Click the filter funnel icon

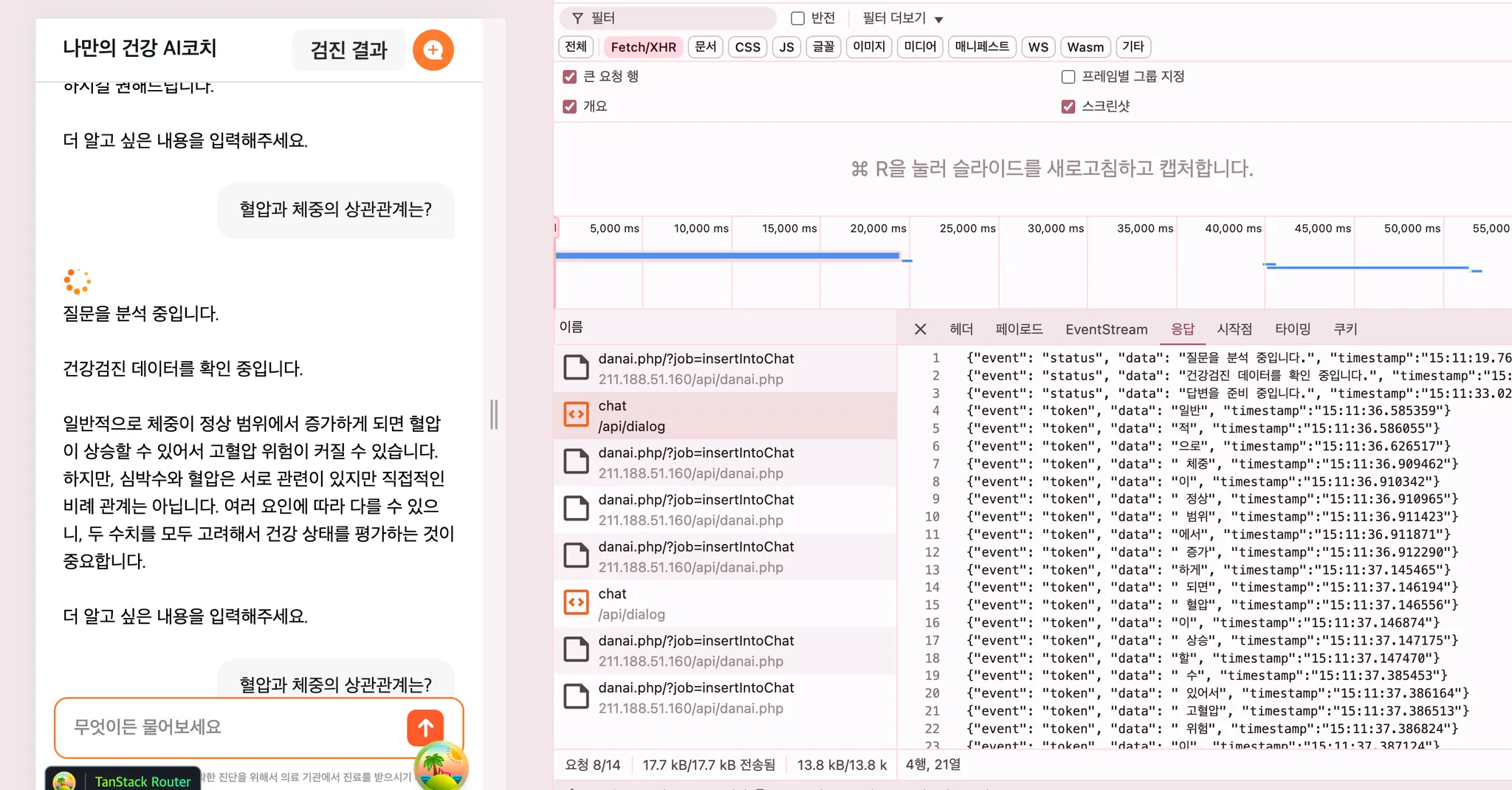point(577,18)
